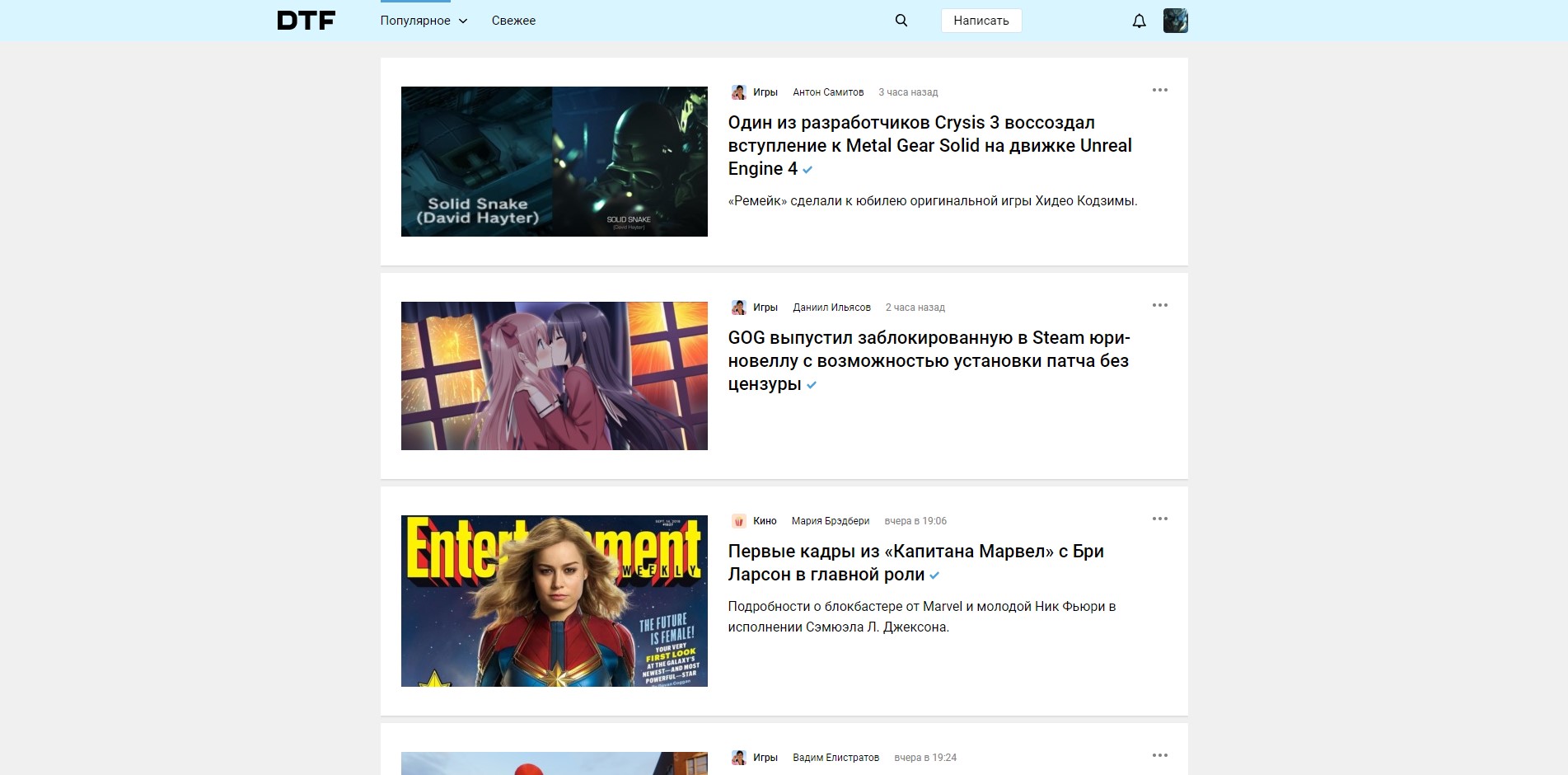This screenshot has height=775, width=1568.
Task: Click the Подробности о блокбастере description
Action: 922,617
